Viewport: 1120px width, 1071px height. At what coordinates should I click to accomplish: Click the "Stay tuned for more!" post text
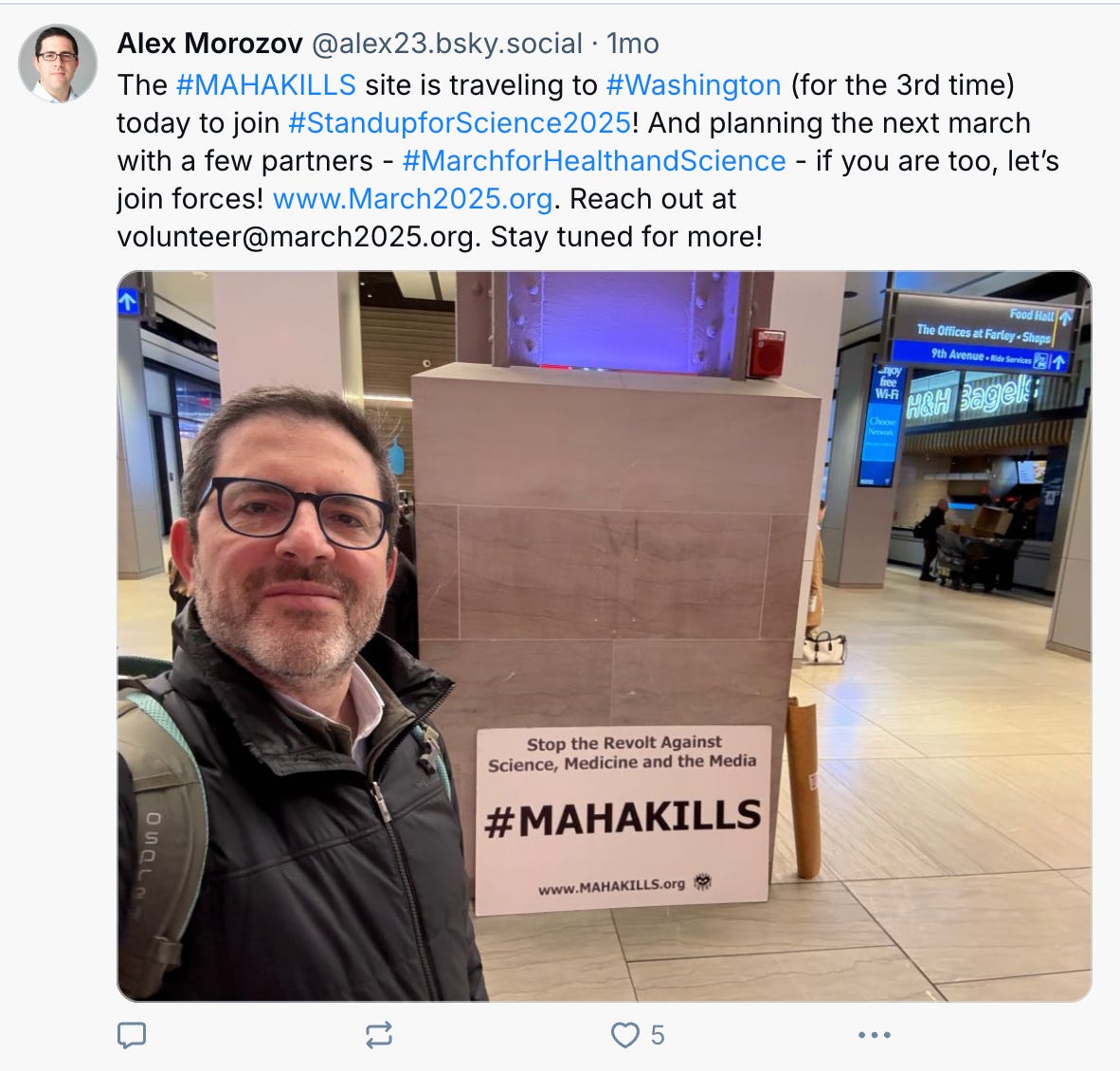[626, 237]
